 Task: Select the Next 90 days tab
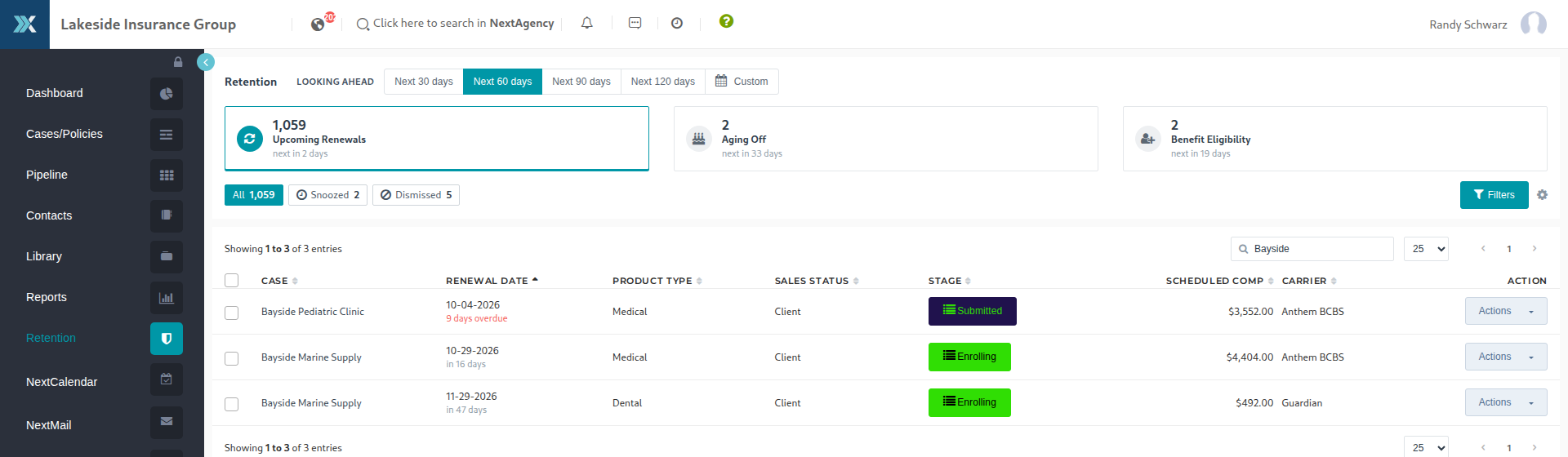coord(581,82)
